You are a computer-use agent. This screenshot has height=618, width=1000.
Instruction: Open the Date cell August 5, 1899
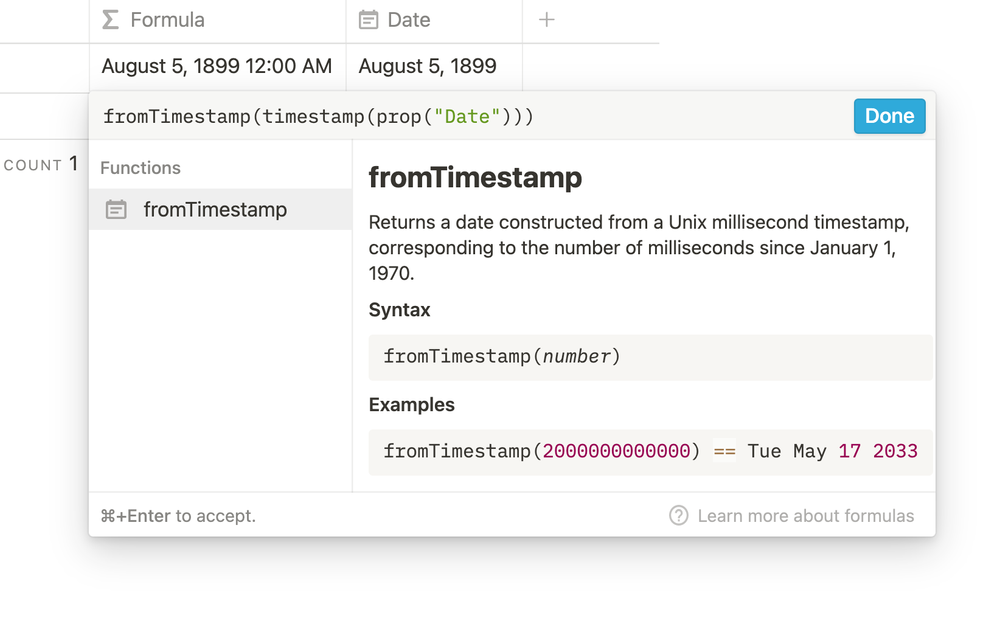pos(427,67)
